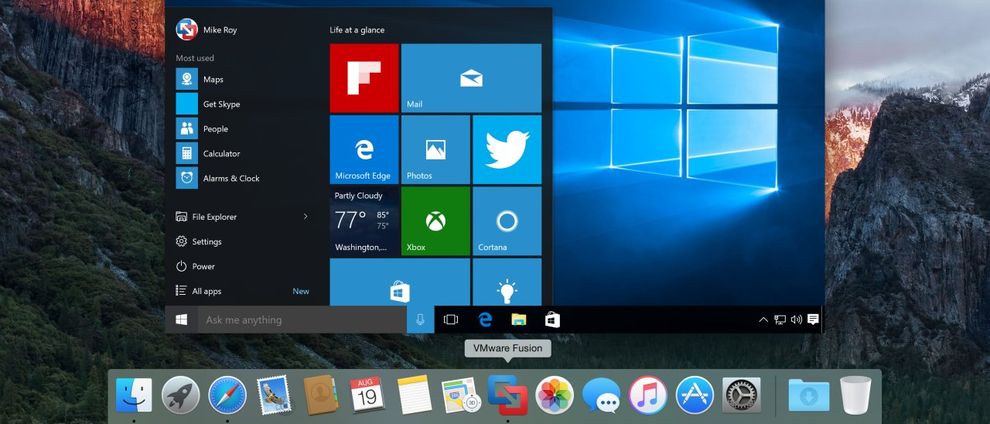Click the network tray icon
The height and width of the screenshot is (424, 990).
pos(780,320)
